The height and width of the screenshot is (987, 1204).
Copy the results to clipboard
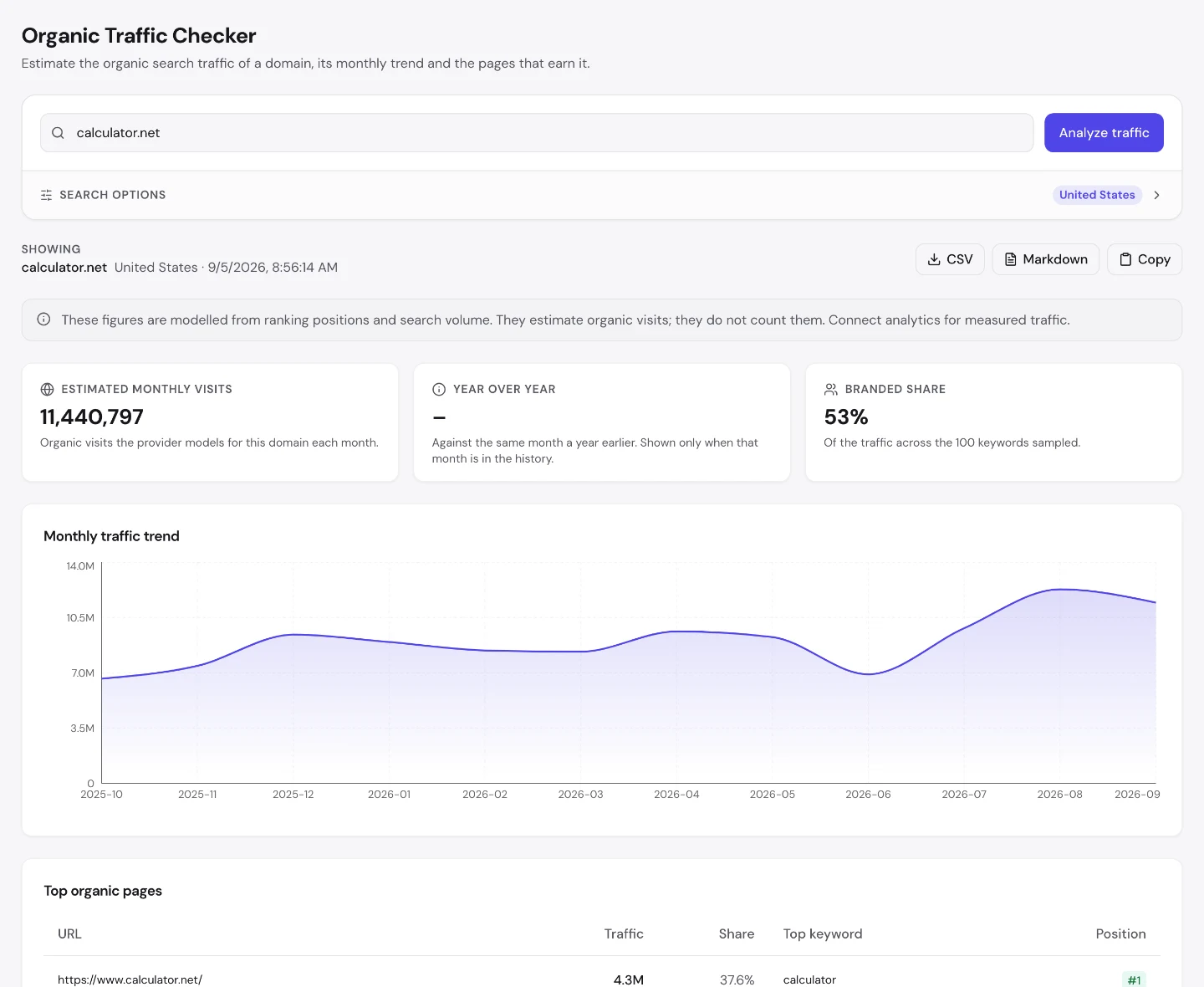[x=1145, y=259]
